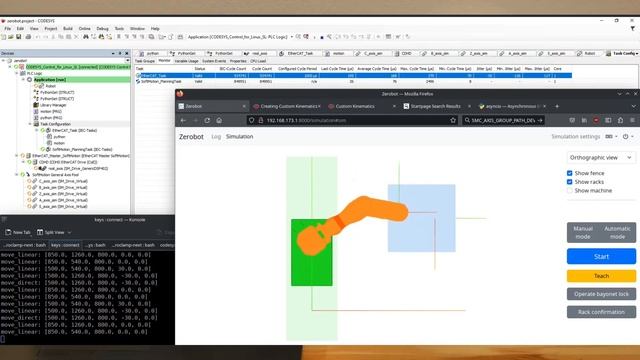Image resolution: width=640 pixels, height=360 pixels.
Task: Click the filter funnel icon in CODESYS top right
Action: point(633,29)
